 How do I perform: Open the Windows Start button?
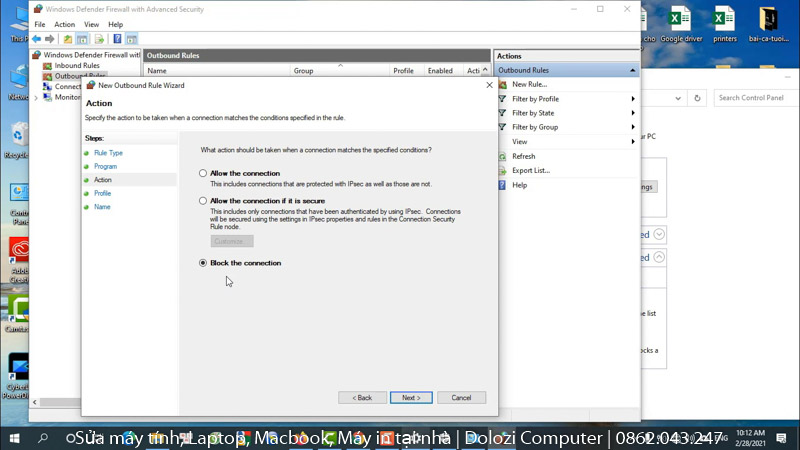(x=15, y=438)
